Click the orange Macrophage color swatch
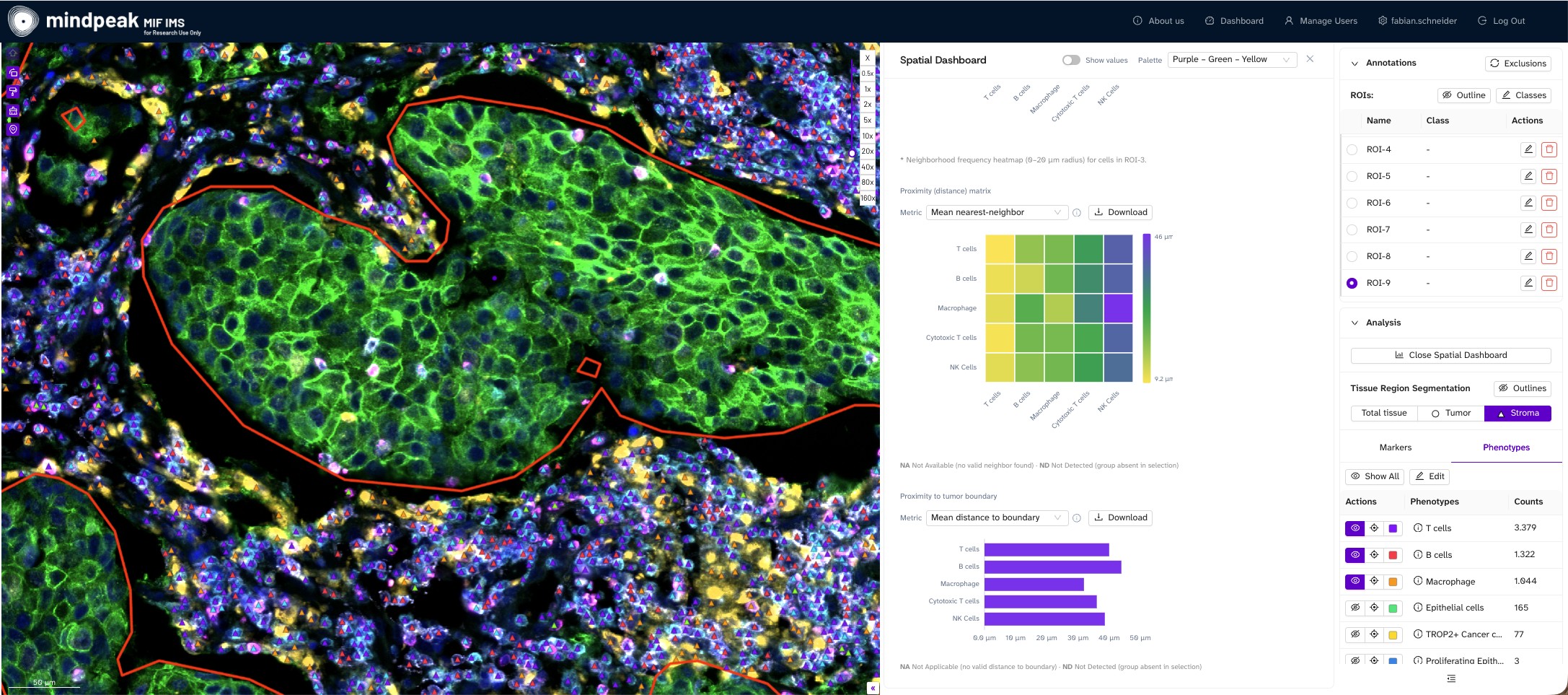 click(x=1393, y=582)
